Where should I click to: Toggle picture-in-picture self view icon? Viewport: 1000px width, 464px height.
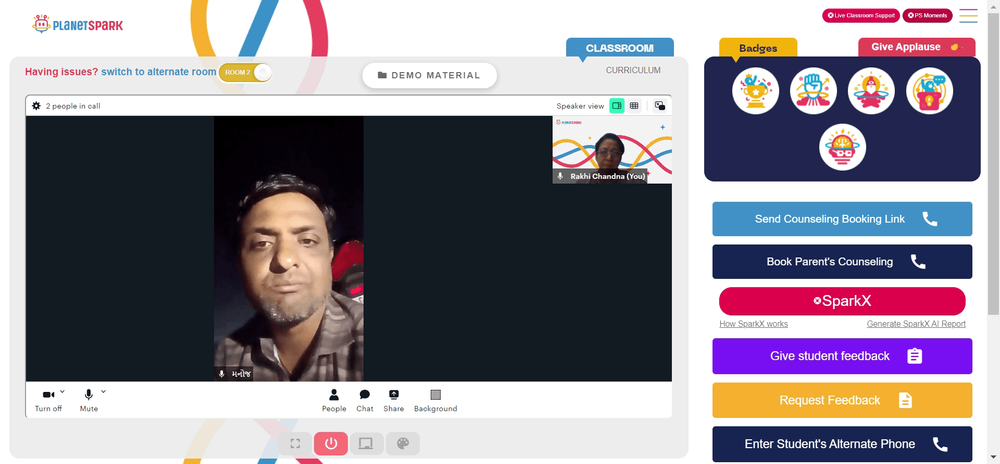[x=659, y=106]
